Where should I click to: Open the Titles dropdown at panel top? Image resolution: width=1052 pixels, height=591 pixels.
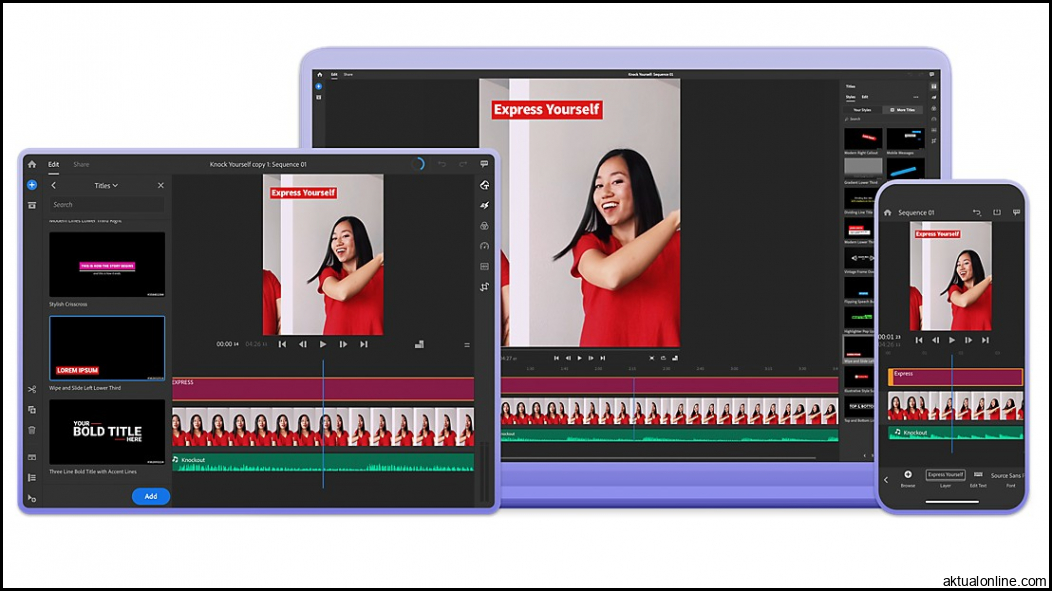point(105,186)
